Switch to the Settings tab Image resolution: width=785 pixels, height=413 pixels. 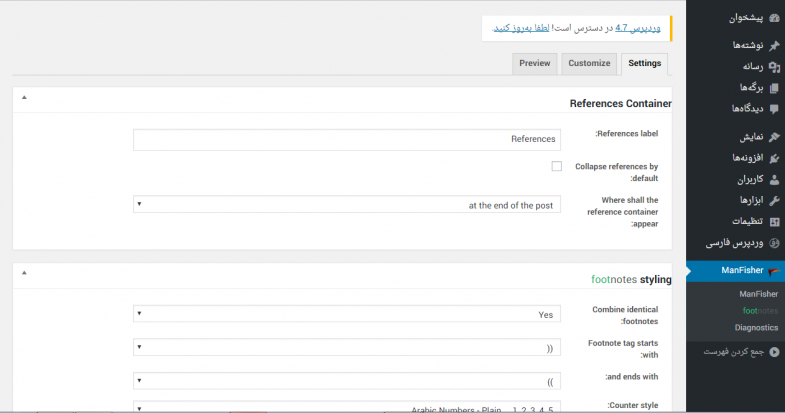[x=644, y=64]
